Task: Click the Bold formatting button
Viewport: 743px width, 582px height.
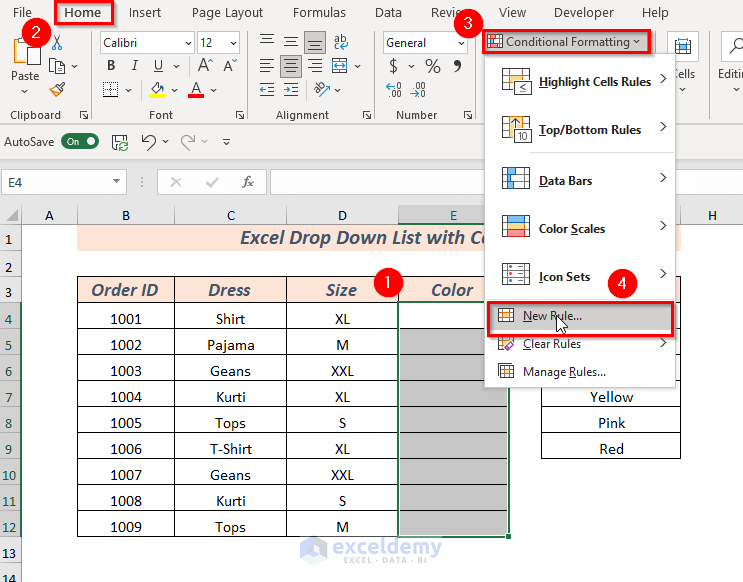Action: pyautogui.click(x=109, y=66)
